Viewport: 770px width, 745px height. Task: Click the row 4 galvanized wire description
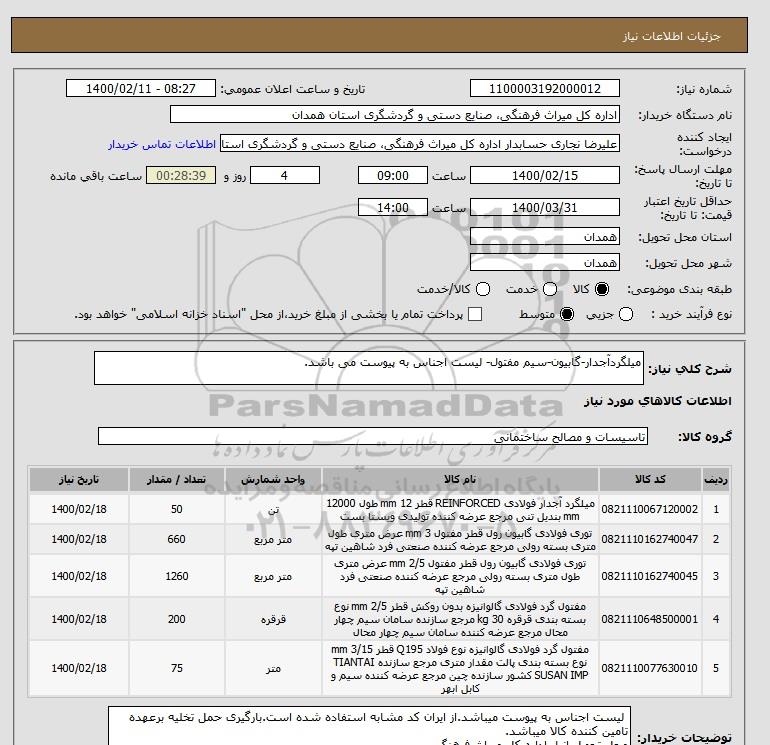point(460,619)
